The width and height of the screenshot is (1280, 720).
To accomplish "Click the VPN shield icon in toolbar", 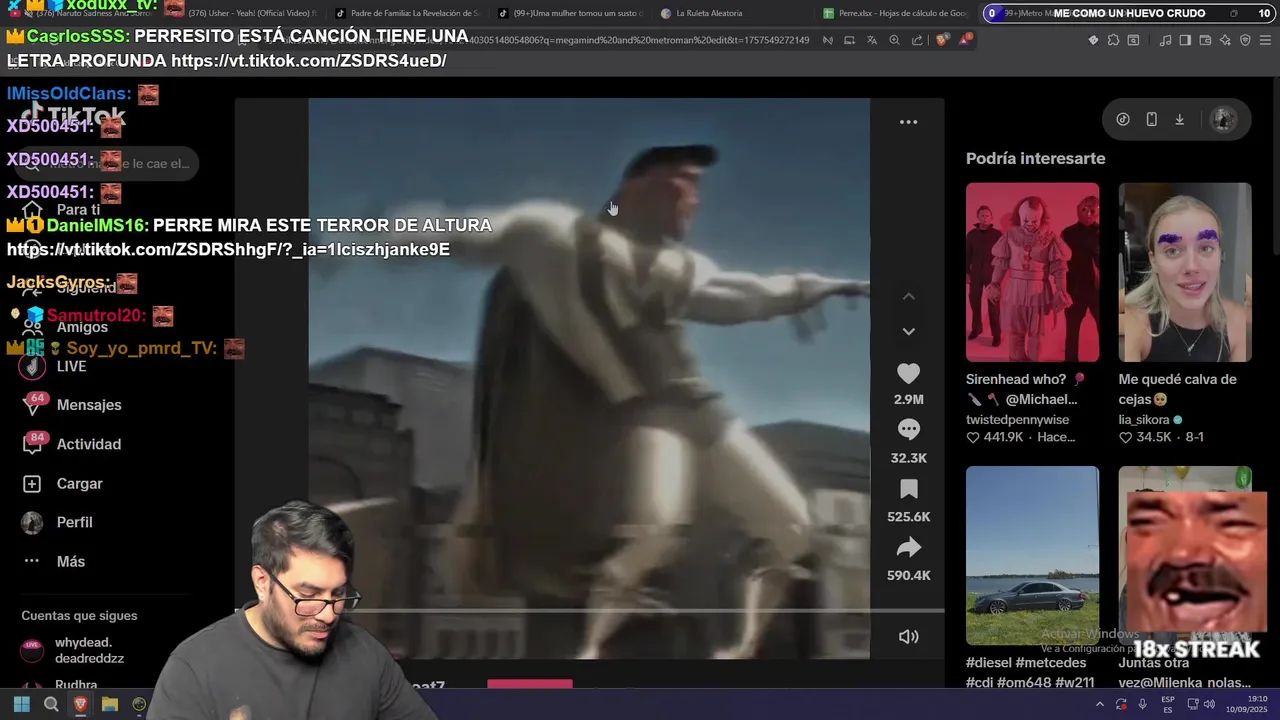I will pyautogui.click(x=1245, y=40).
